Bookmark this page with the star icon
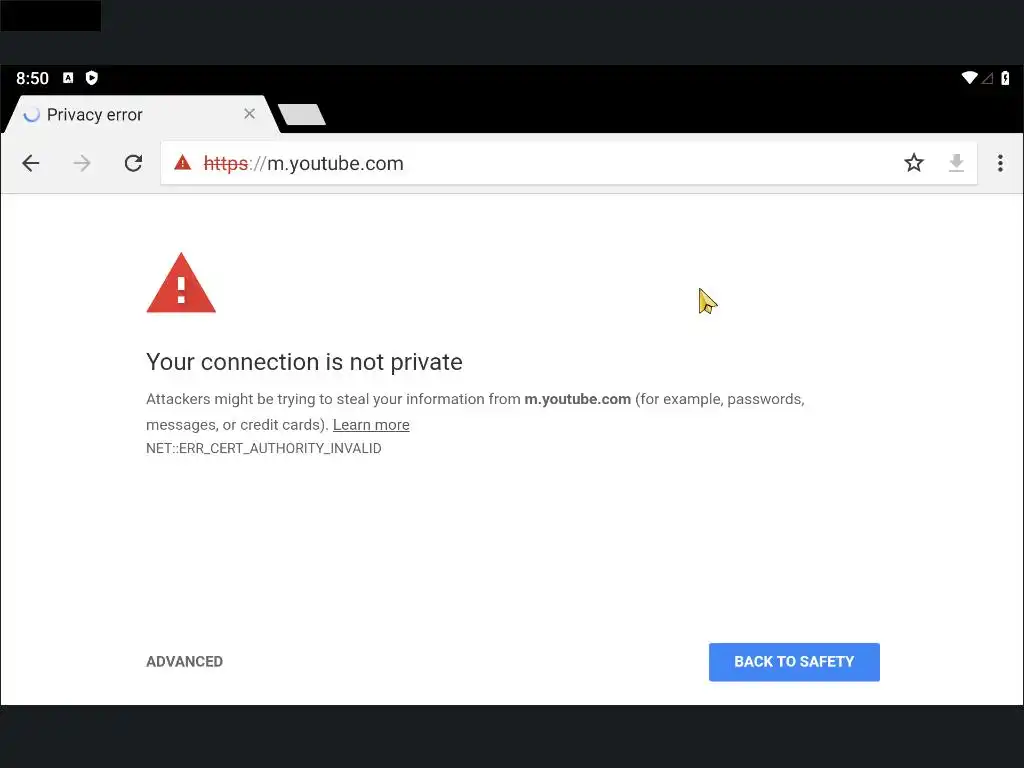 click(914, 163)
